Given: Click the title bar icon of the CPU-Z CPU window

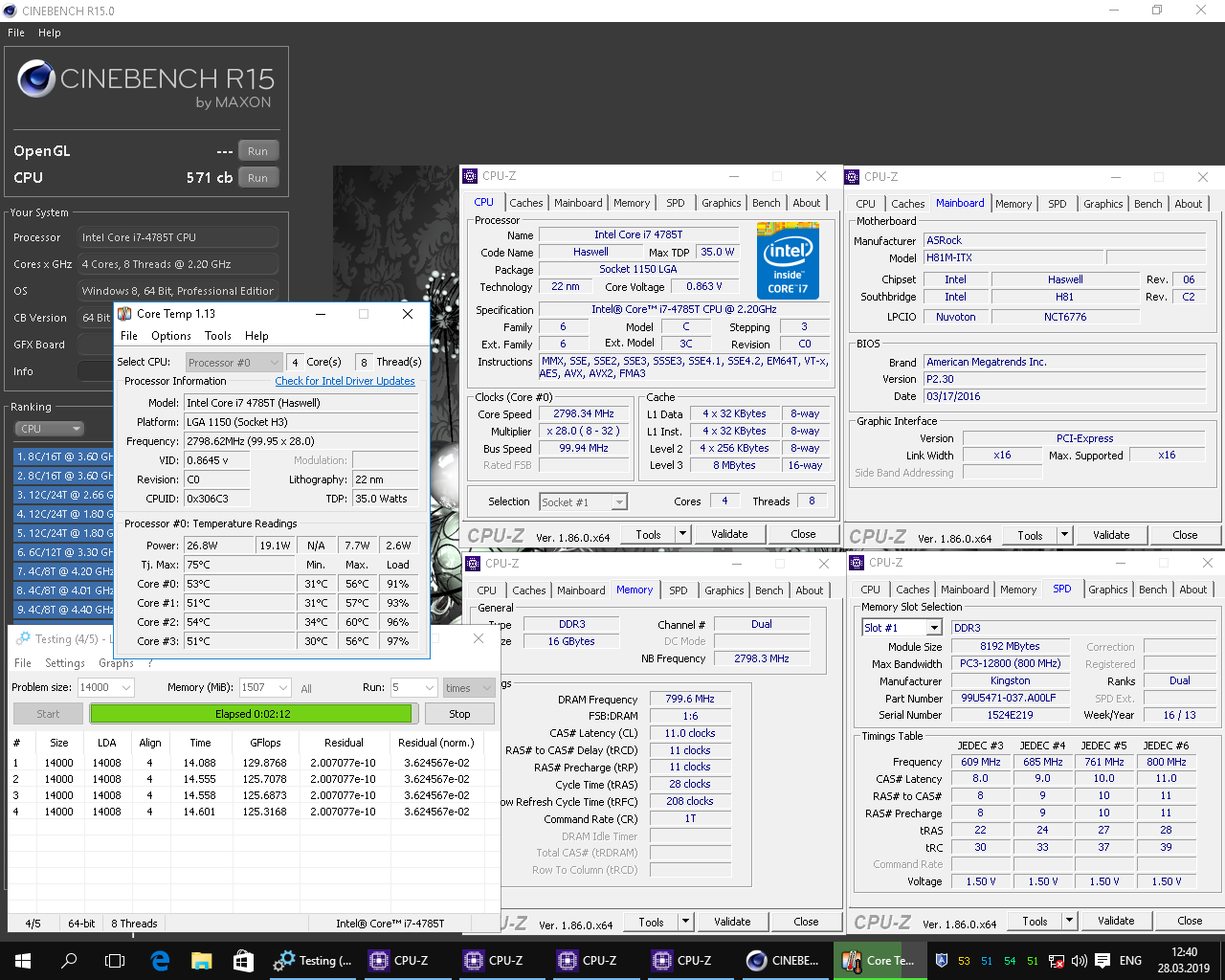Looking at the screenshot, I should [470, 176].
